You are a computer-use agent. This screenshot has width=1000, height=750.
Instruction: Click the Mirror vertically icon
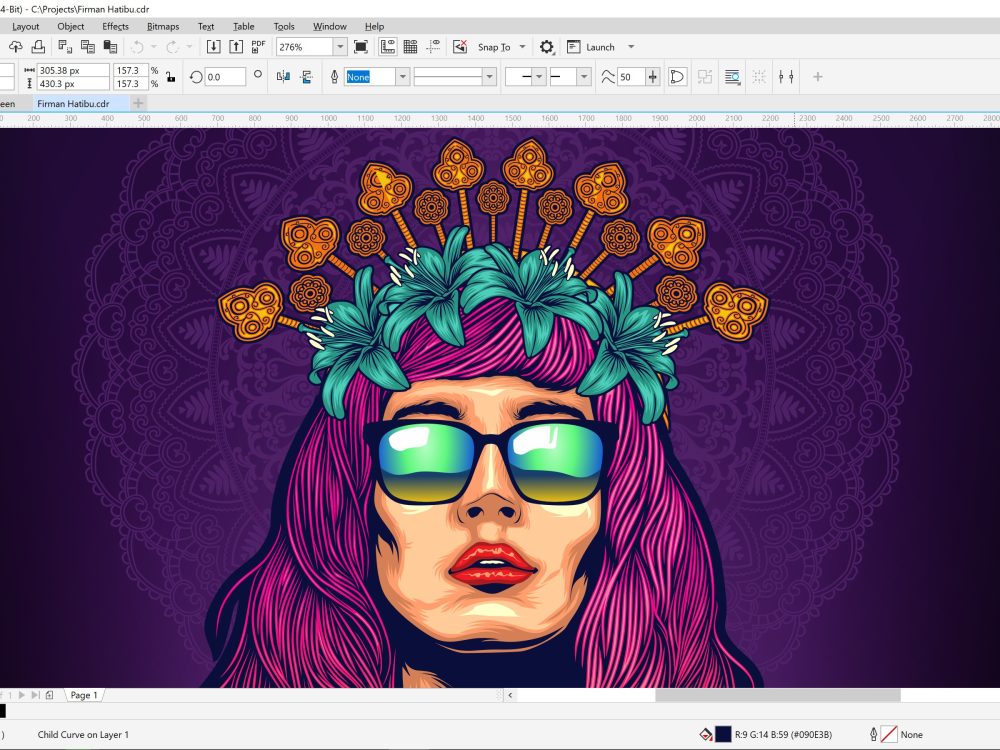click(x=307, y=77)
